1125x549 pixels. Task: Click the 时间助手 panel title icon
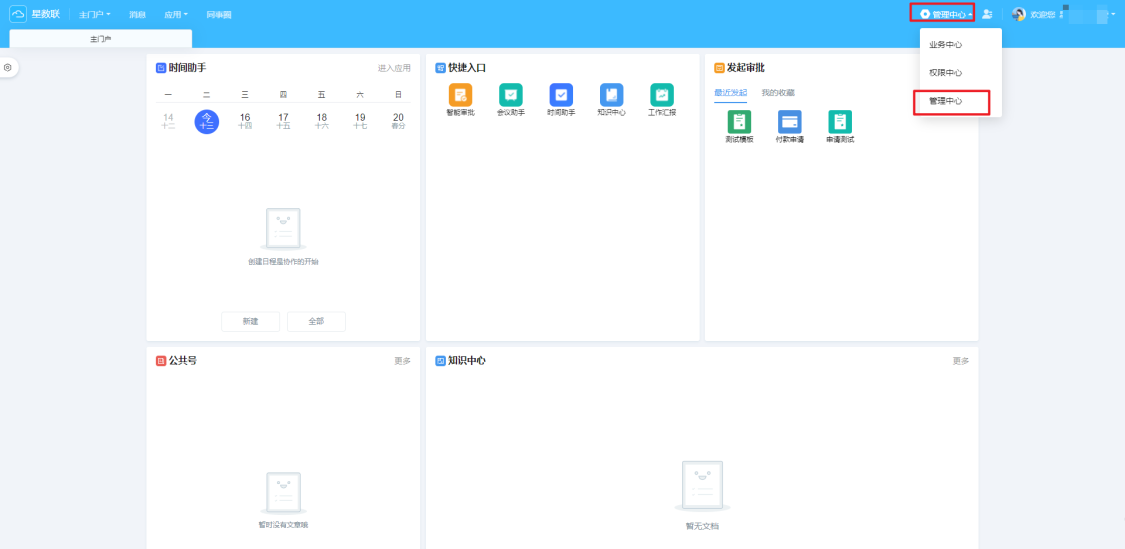(x=161, y=68)
